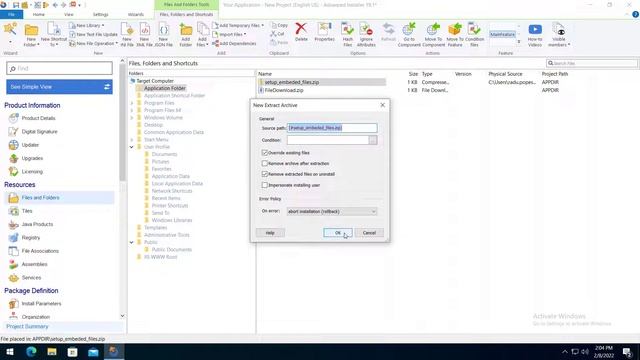Viewport: 640px width, 360px height.
Task: Click the Hash Files icon
Action: [347, 35]
